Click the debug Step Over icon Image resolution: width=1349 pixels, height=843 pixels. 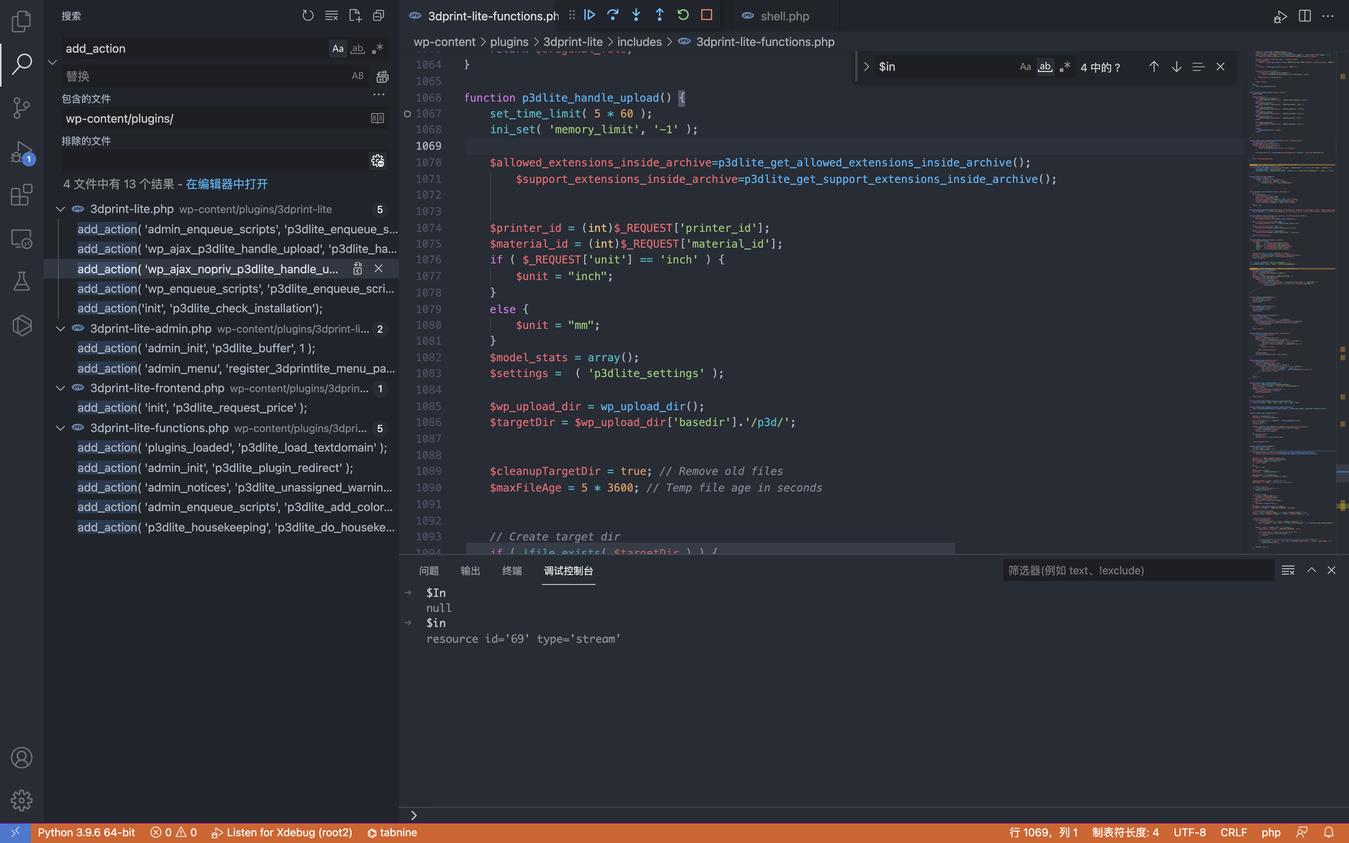pos(613,15)
